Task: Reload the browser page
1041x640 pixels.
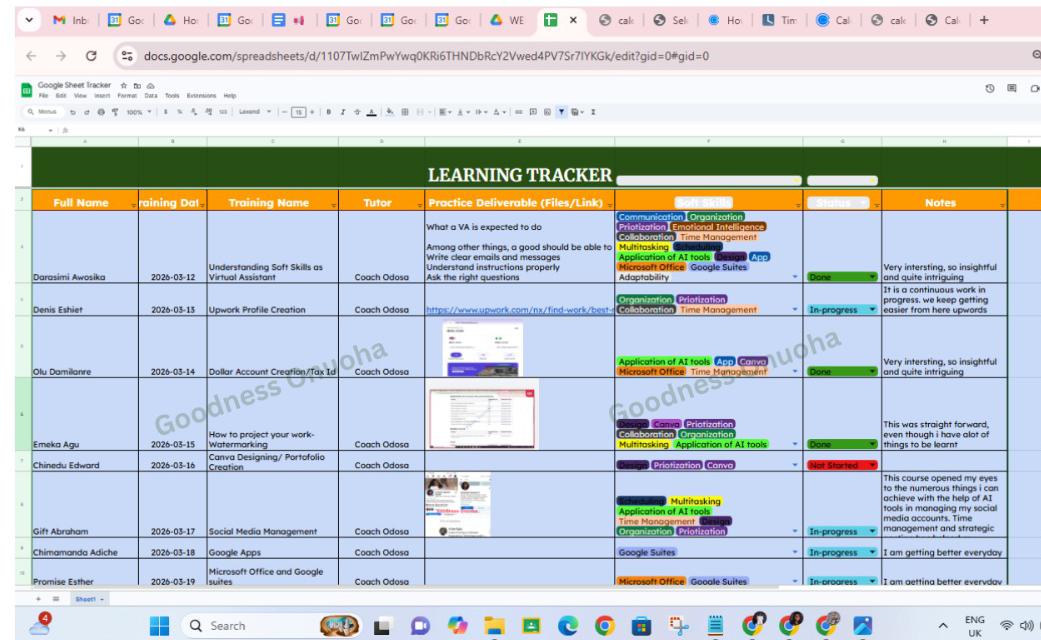Action: point(91,56)
